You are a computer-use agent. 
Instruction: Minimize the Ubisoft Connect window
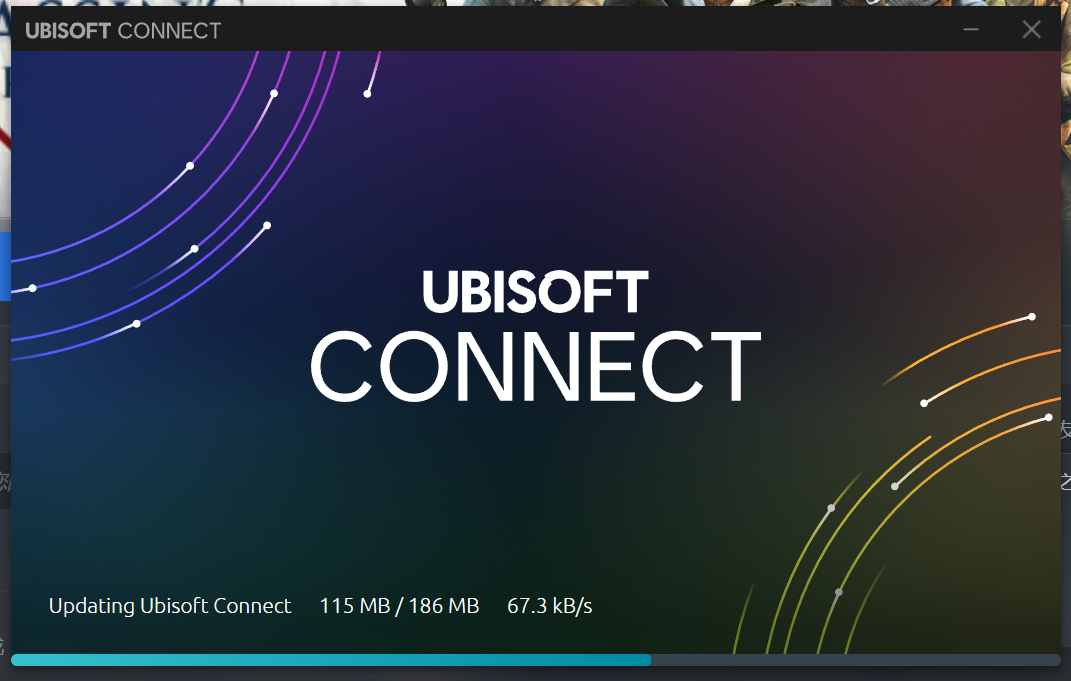click(x=971, y=30)
